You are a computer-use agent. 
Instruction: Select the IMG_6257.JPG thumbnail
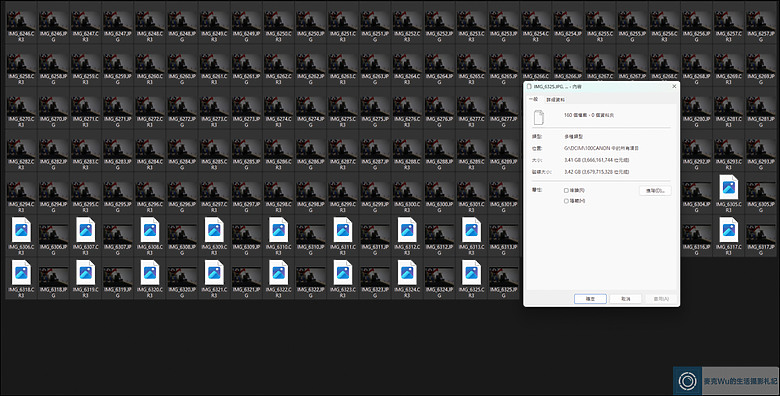[761, 21]
